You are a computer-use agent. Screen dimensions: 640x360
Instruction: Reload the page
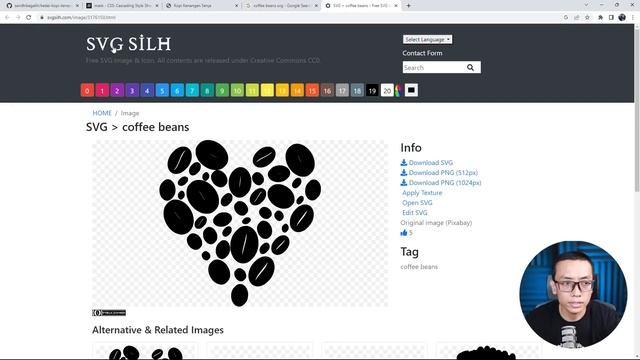tap(29, 18)
